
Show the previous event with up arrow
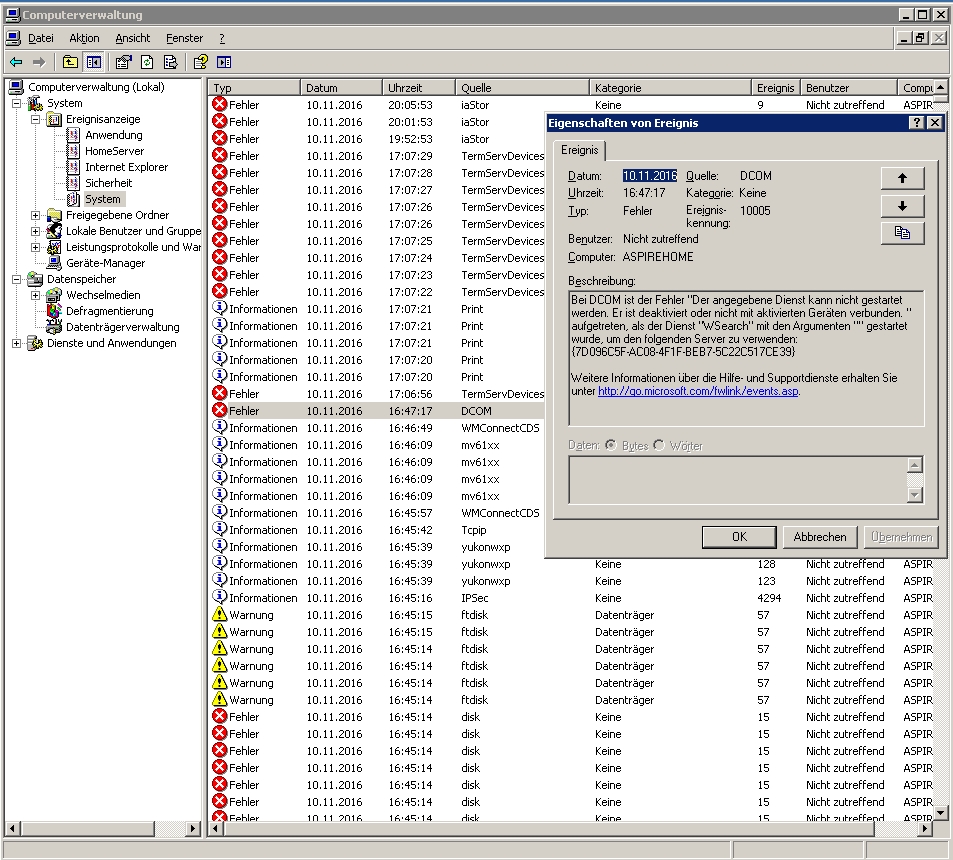pyautogui.click(x=902, y=179)
